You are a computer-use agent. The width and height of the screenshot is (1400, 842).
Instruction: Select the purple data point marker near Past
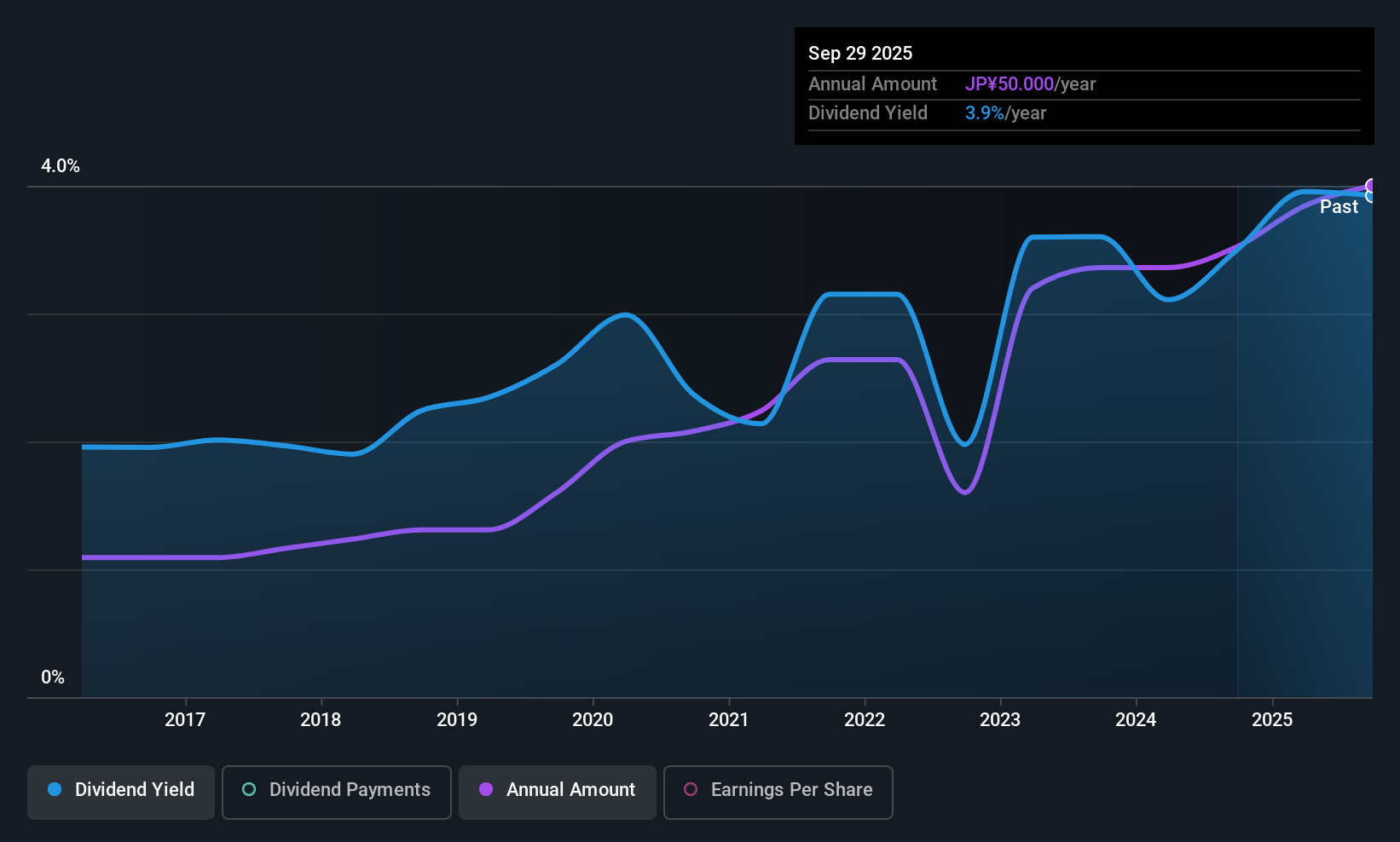coord(1370,186)
